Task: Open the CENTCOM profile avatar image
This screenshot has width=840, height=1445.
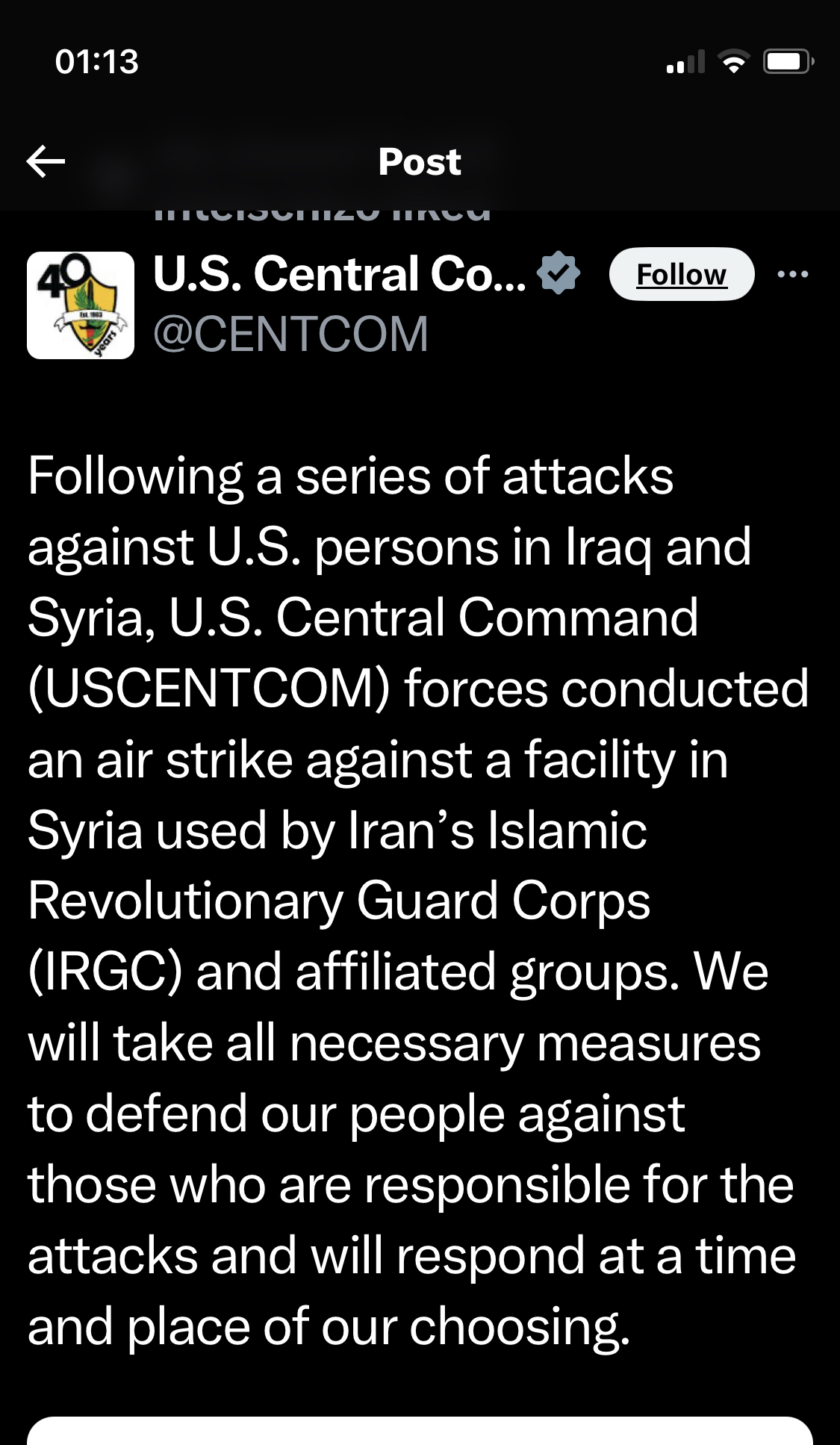Action: (81, 305)
